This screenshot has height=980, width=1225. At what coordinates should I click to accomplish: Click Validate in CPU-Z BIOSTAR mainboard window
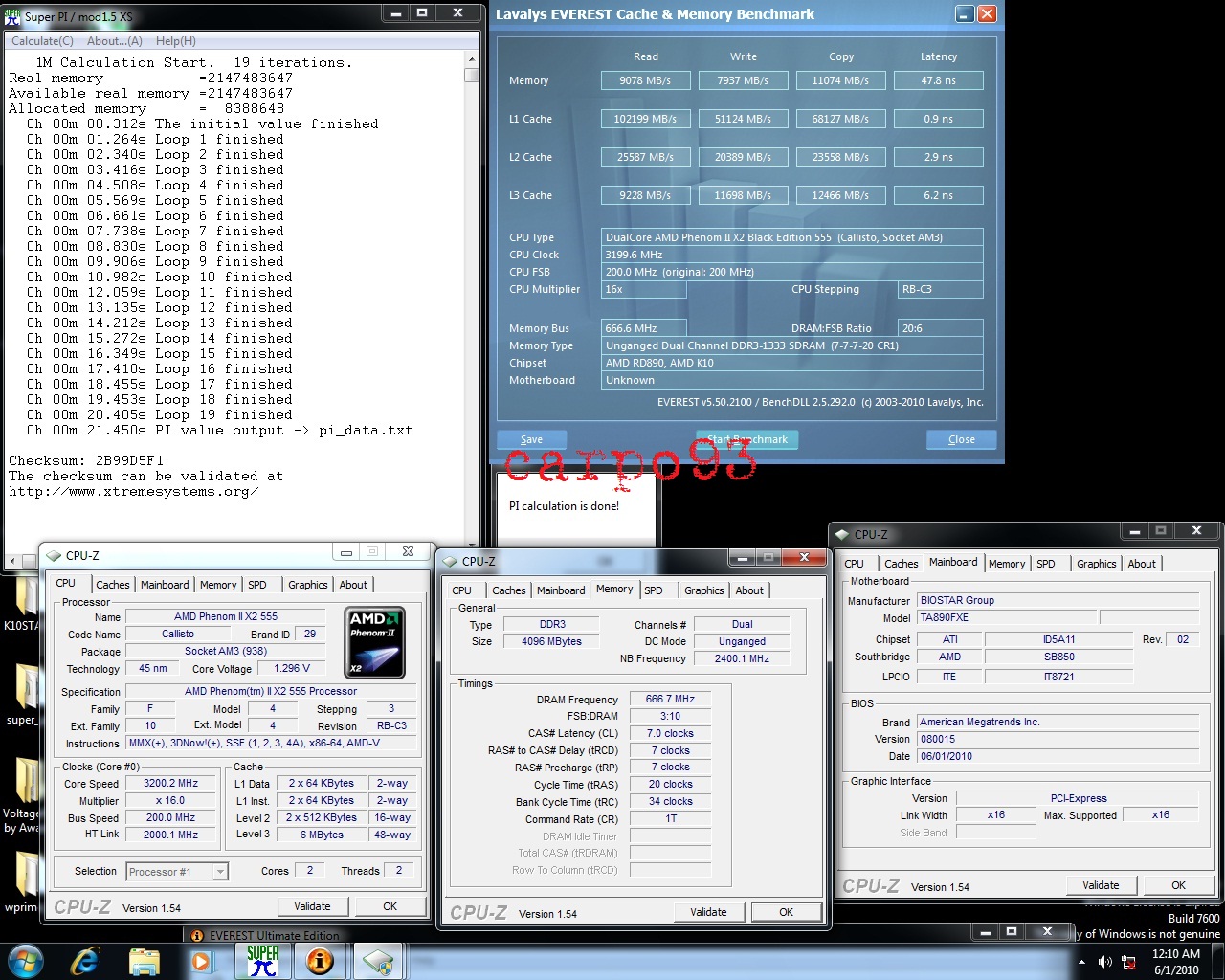point(1101,885)
